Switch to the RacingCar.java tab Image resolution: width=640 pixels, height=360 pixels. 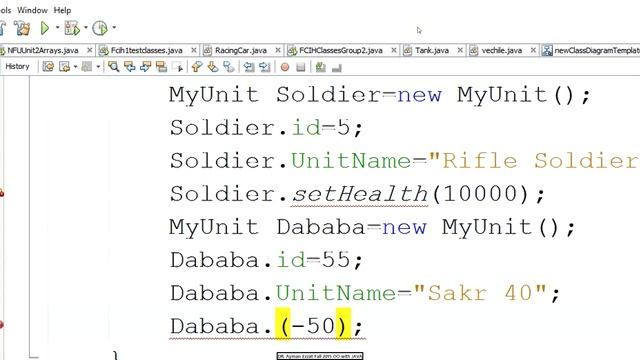(240, 51)
